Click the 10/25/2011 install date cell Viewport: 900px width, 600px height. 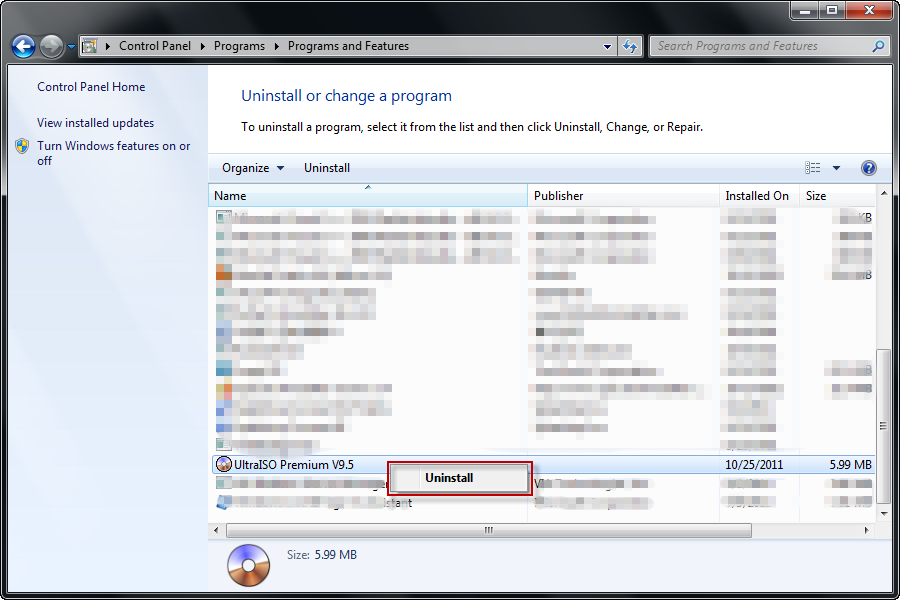[x=754, y=464]
